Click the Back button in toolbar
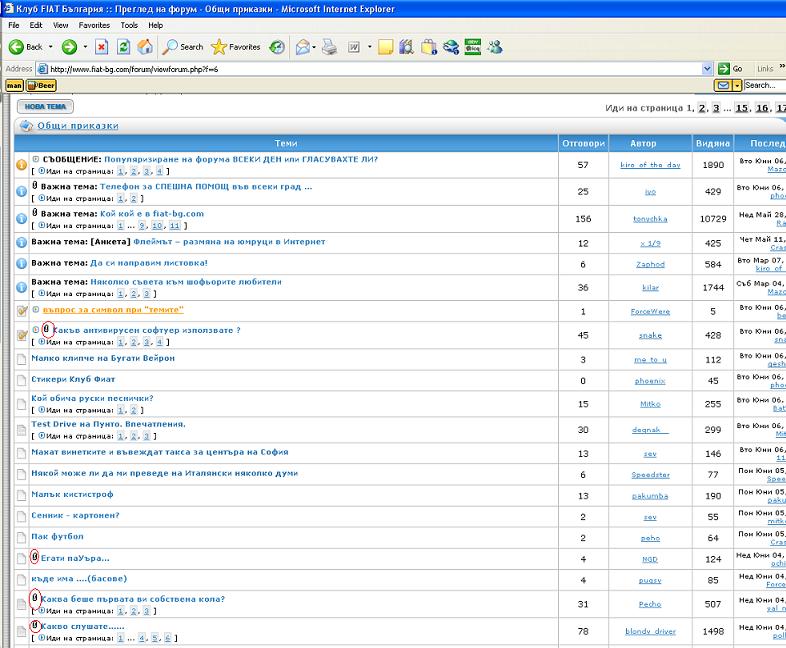This screenshot has width=786, height=648. (26, 47)
